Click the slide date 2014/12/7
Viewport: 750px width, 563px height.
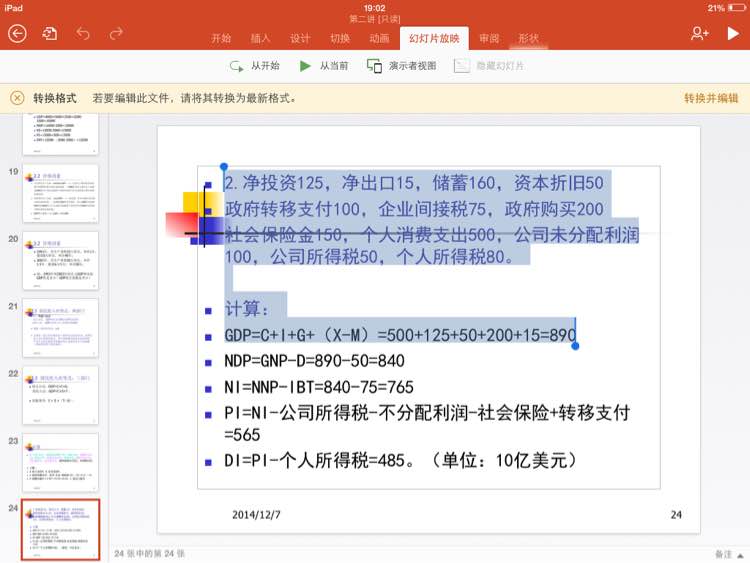pyautogui.click(x=256, y=515)
